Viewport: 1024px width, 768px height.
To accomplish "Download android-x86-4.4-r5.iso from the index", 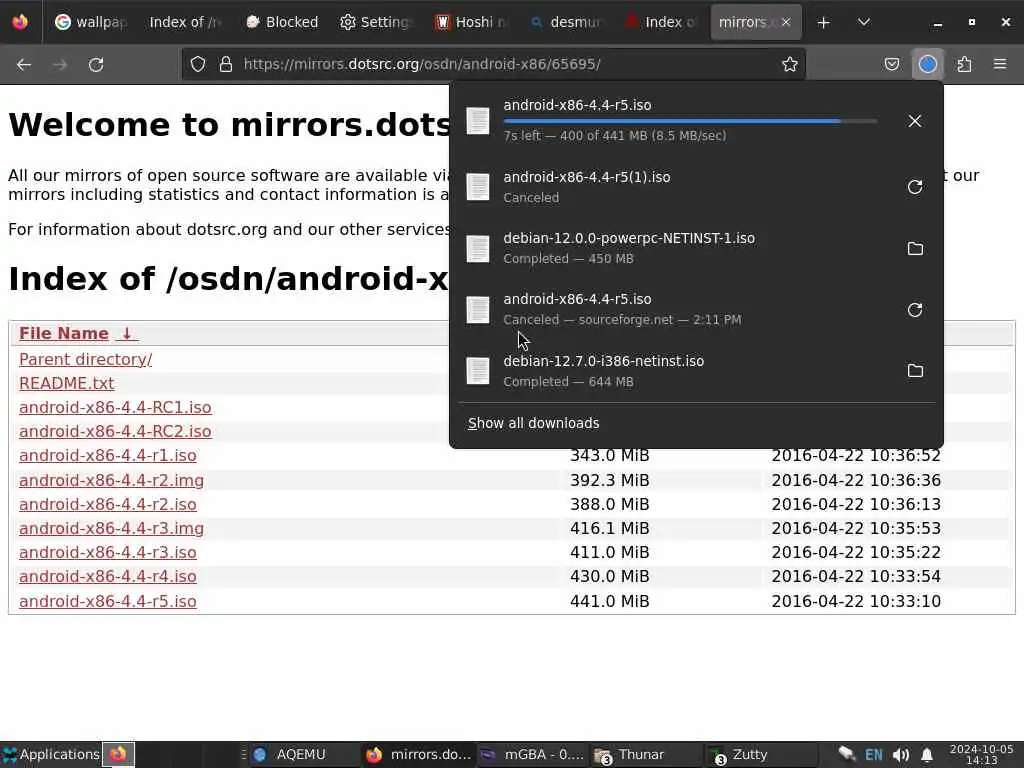I will [108, 601].
